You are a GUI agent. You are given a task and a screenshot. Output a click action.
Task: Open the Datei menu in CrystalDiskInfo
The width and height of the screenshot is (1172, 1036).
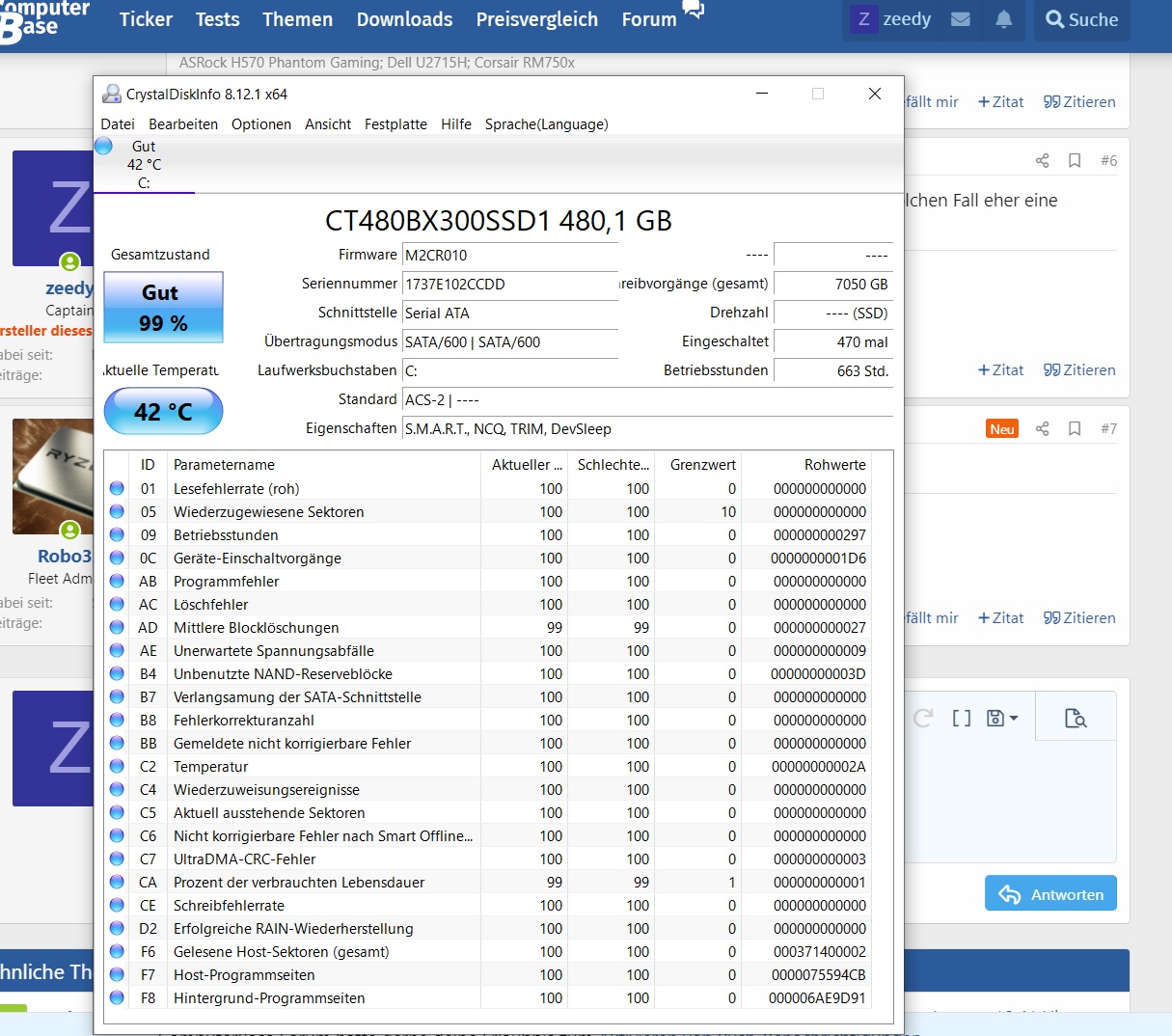tap(118, 124)
